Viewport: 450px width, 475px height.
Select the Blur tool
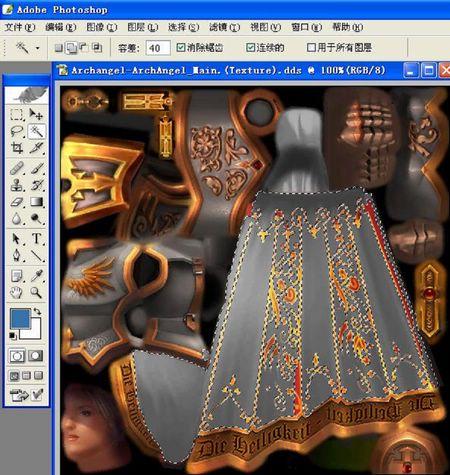[x=17, y=219]
